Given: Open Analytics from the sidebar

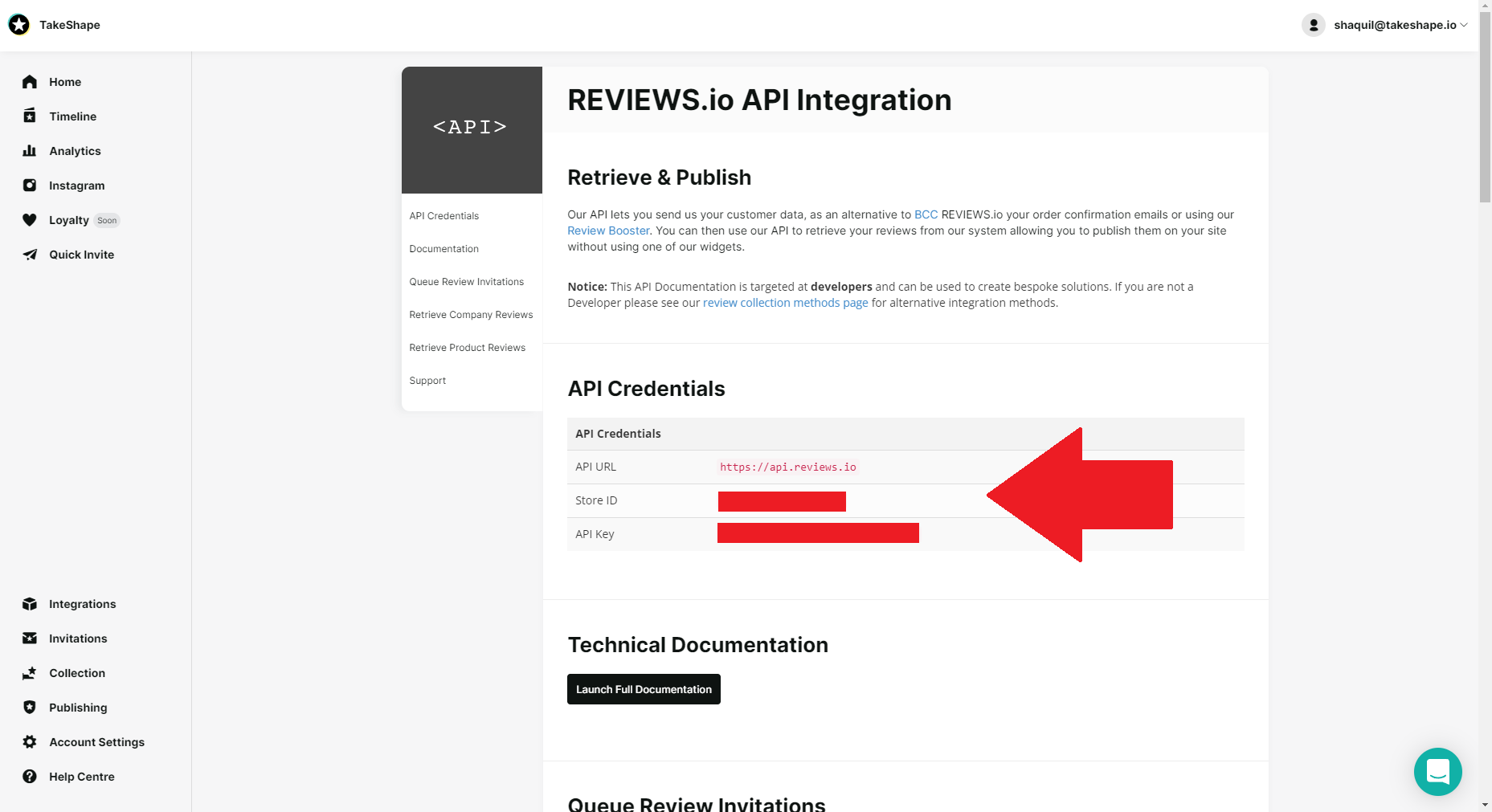Looking at the screenshot, I should (75, 151).
